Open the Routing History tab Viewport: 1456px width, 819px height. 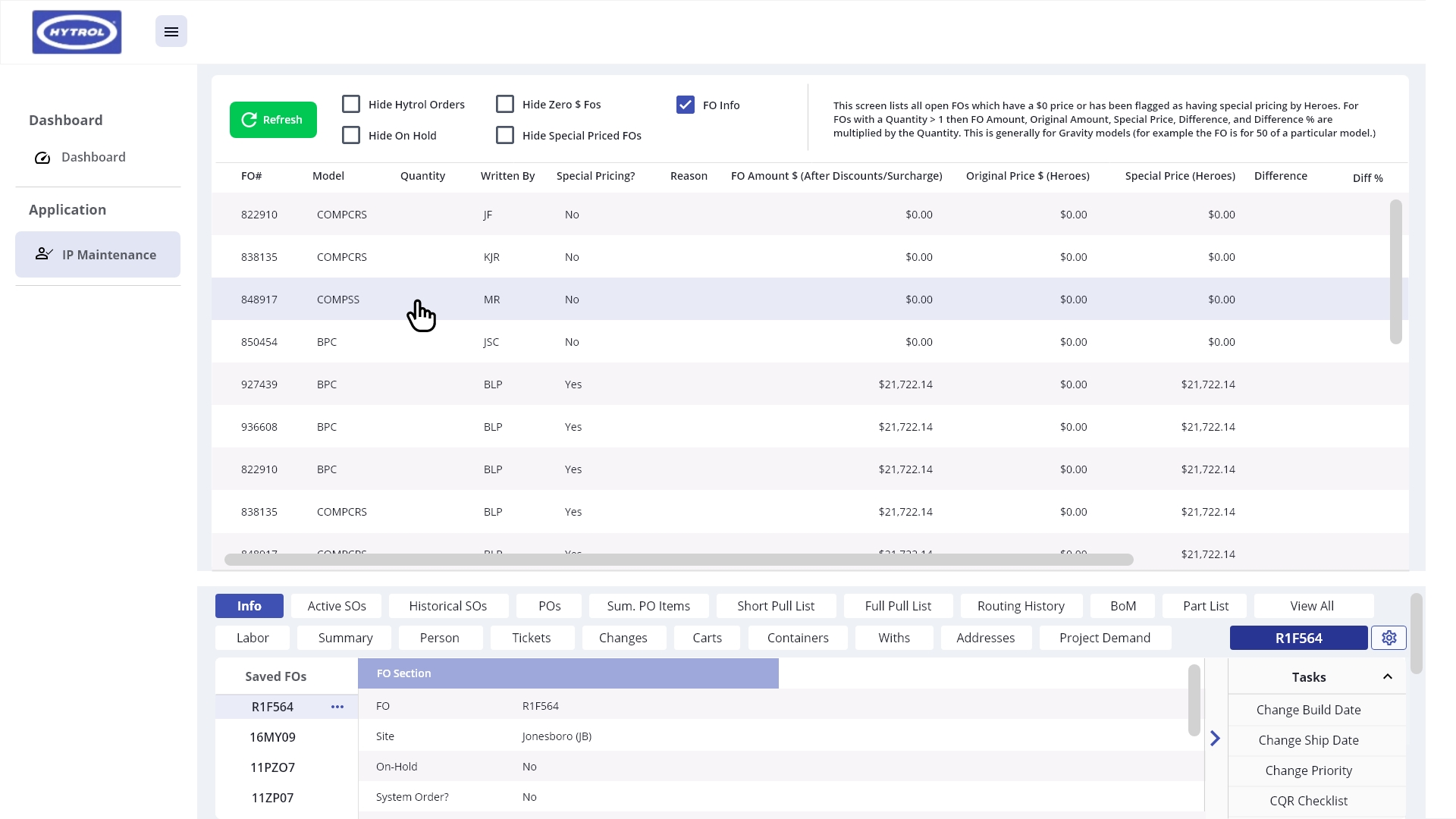(x=1021, y=606)
